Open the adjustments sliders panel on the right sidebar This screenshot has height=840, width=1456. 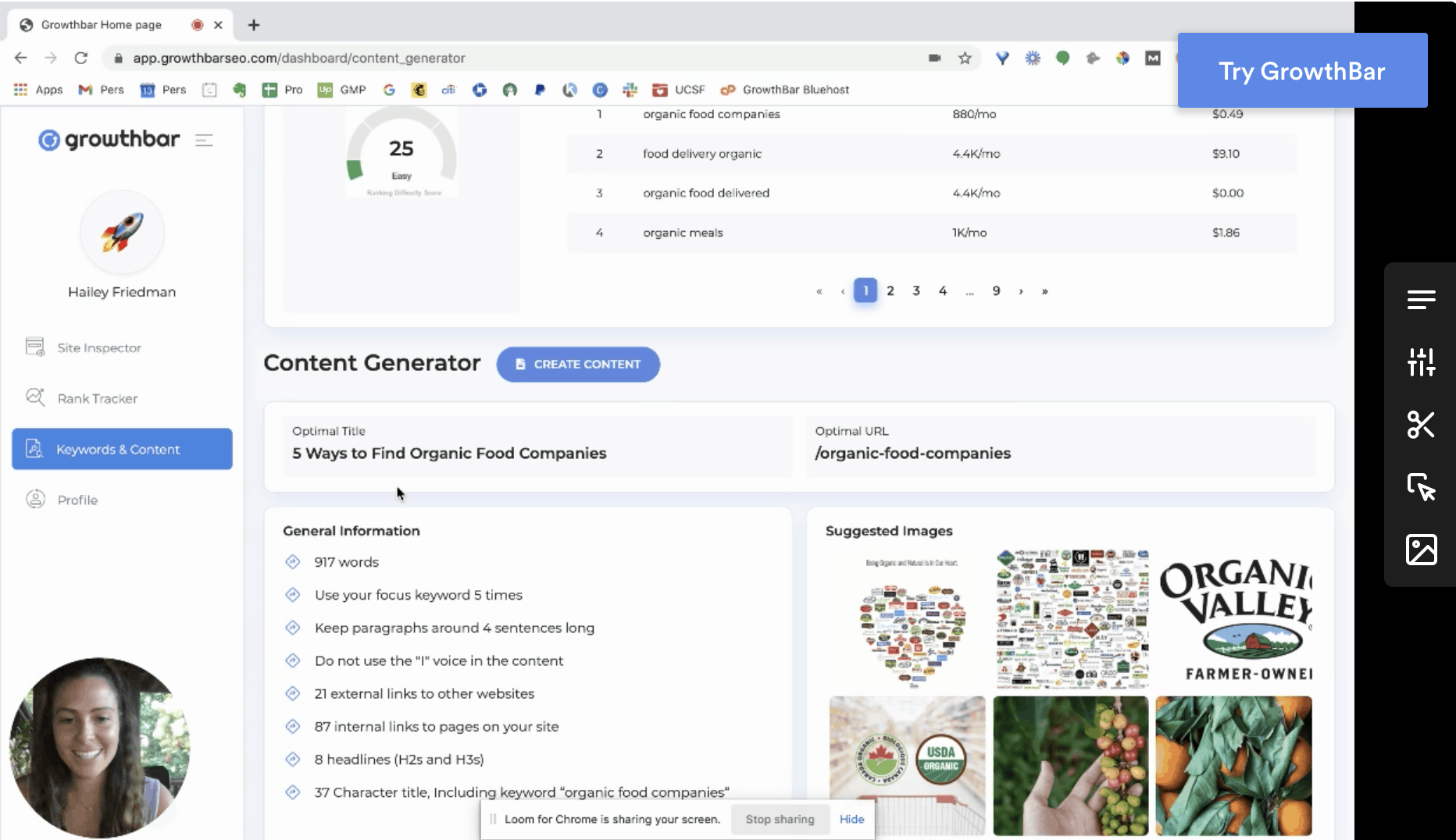[1422, 361]
